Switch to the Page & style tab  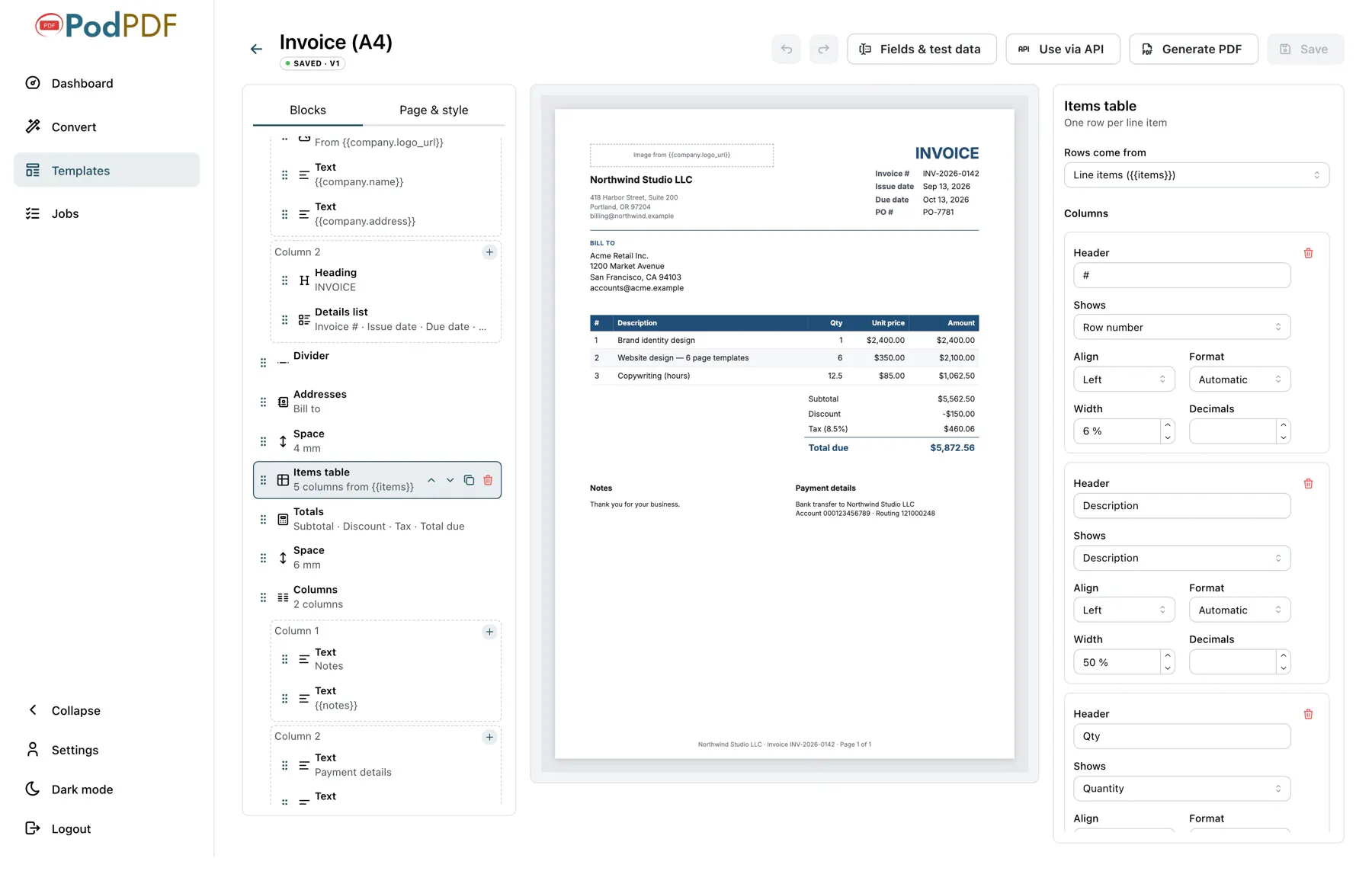coord(434,110)
